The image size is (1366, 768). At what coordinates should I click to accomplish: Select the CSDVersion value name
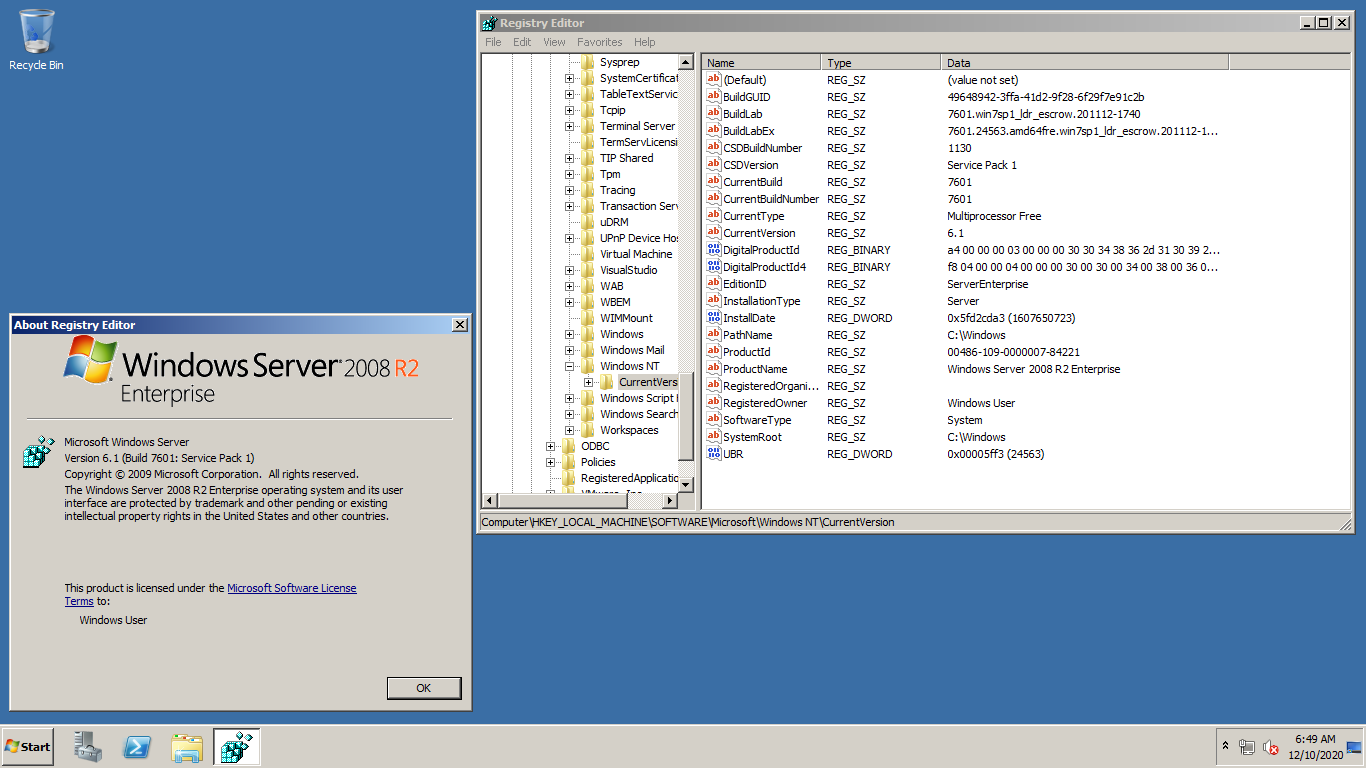click(x=750, y=165)
